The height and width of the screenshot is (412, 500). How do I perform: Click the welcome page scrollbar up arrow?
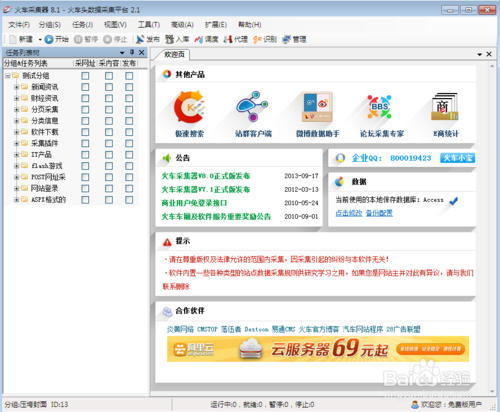492,66
